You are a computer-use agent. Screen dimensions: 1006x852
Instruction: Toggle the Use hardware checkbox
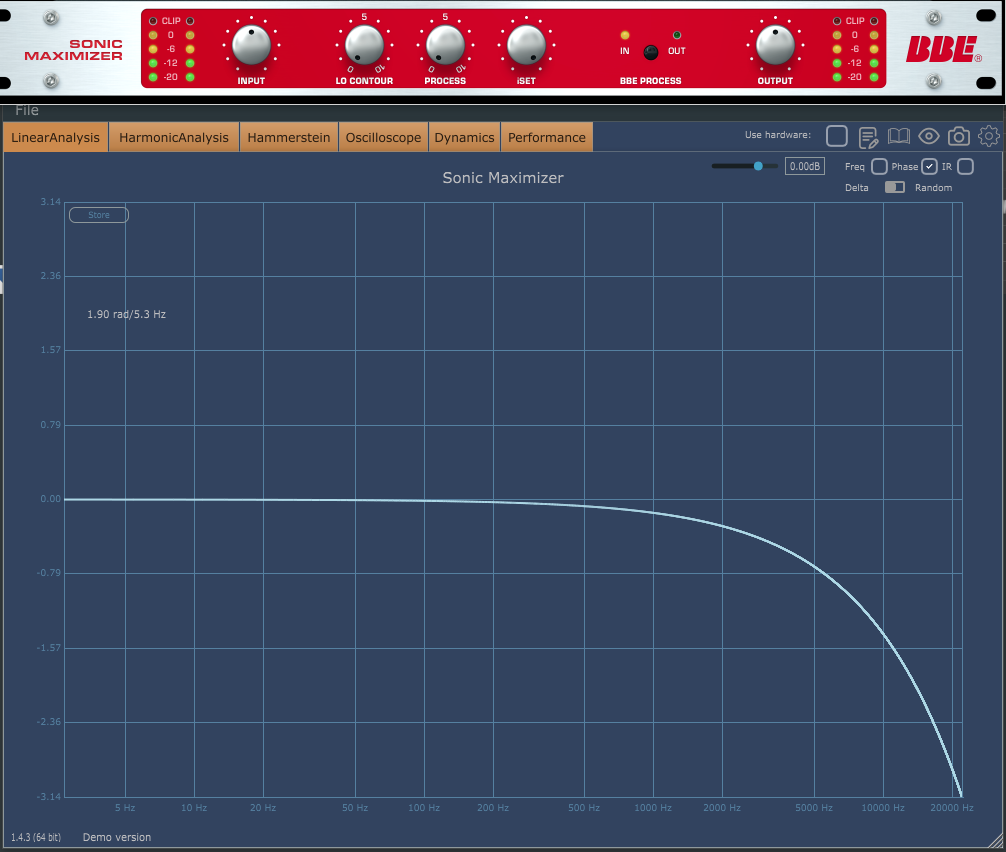pyautogui.click(x=837, y=136)
